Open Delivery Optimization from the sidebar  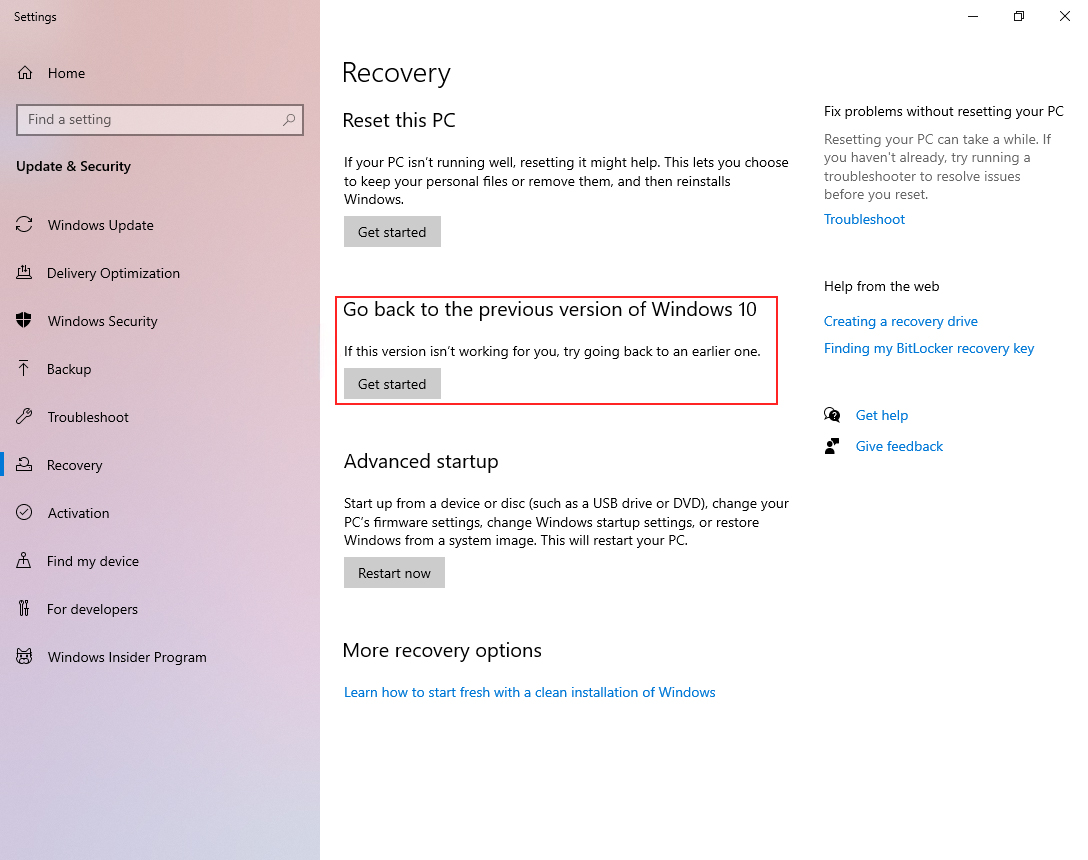(x=24, y=273)
